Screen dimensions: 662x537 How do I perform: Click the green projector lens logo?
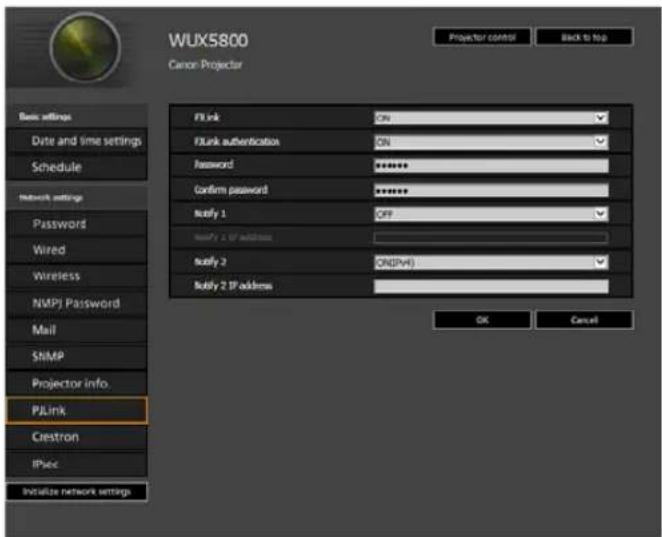tap(85, 48)
